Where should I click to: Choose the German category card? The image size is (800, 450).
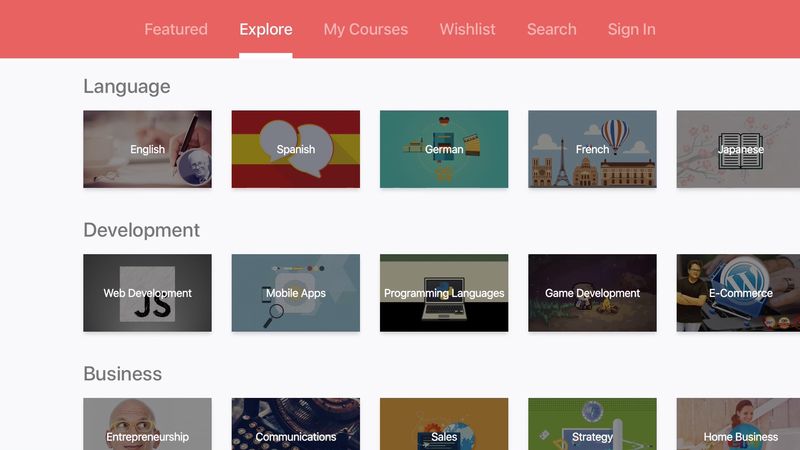pyautogui.click(x=444, y=149)
